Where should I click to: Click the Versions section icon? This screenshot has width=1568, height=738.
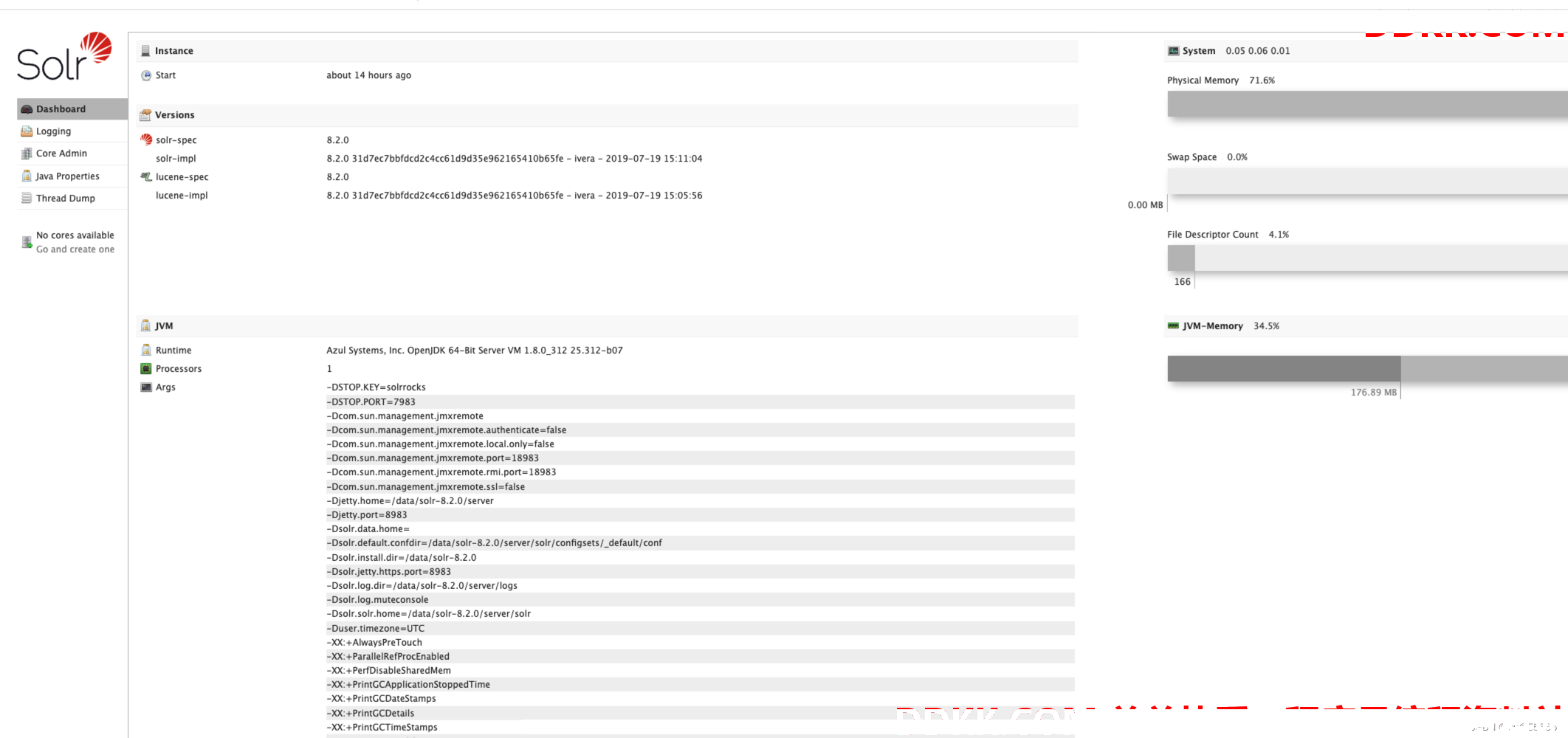tap(145, 115)
